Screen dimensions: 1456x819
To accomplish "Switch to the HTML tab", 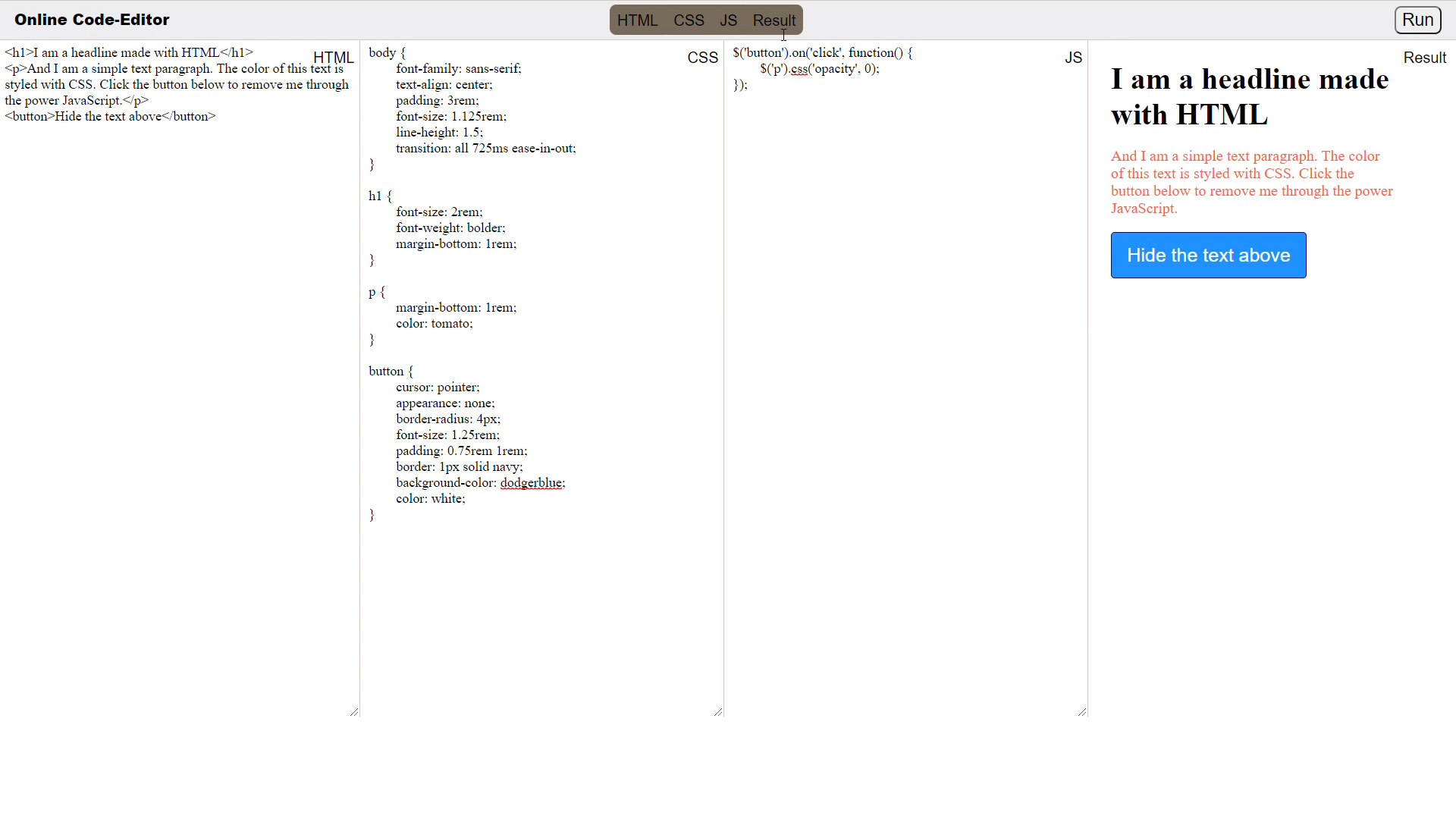I will pyautogui.click(x=637, y=20).
